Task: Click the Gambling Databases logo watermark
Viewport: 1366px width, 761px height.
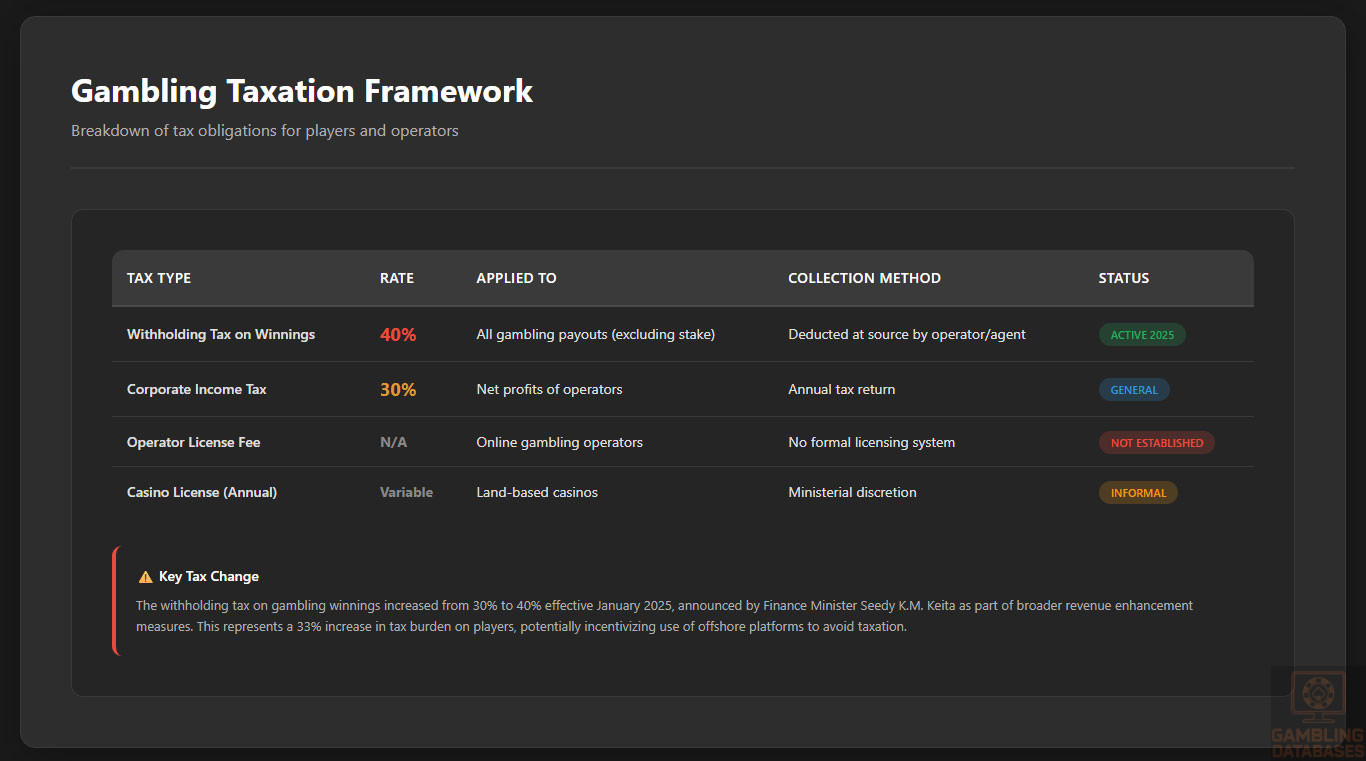Action: [1317, 714]
